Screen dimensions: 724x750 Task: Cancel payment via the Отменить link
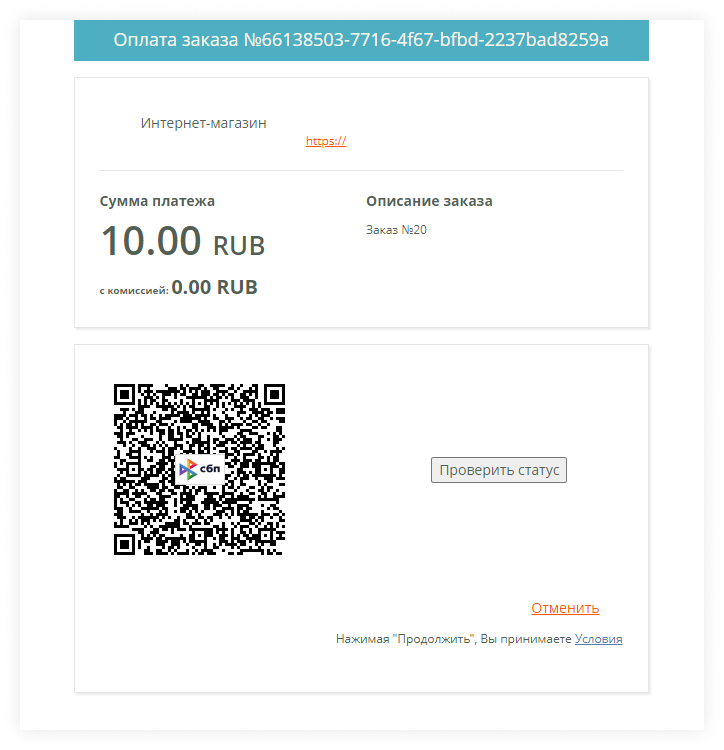coord(565,607)
